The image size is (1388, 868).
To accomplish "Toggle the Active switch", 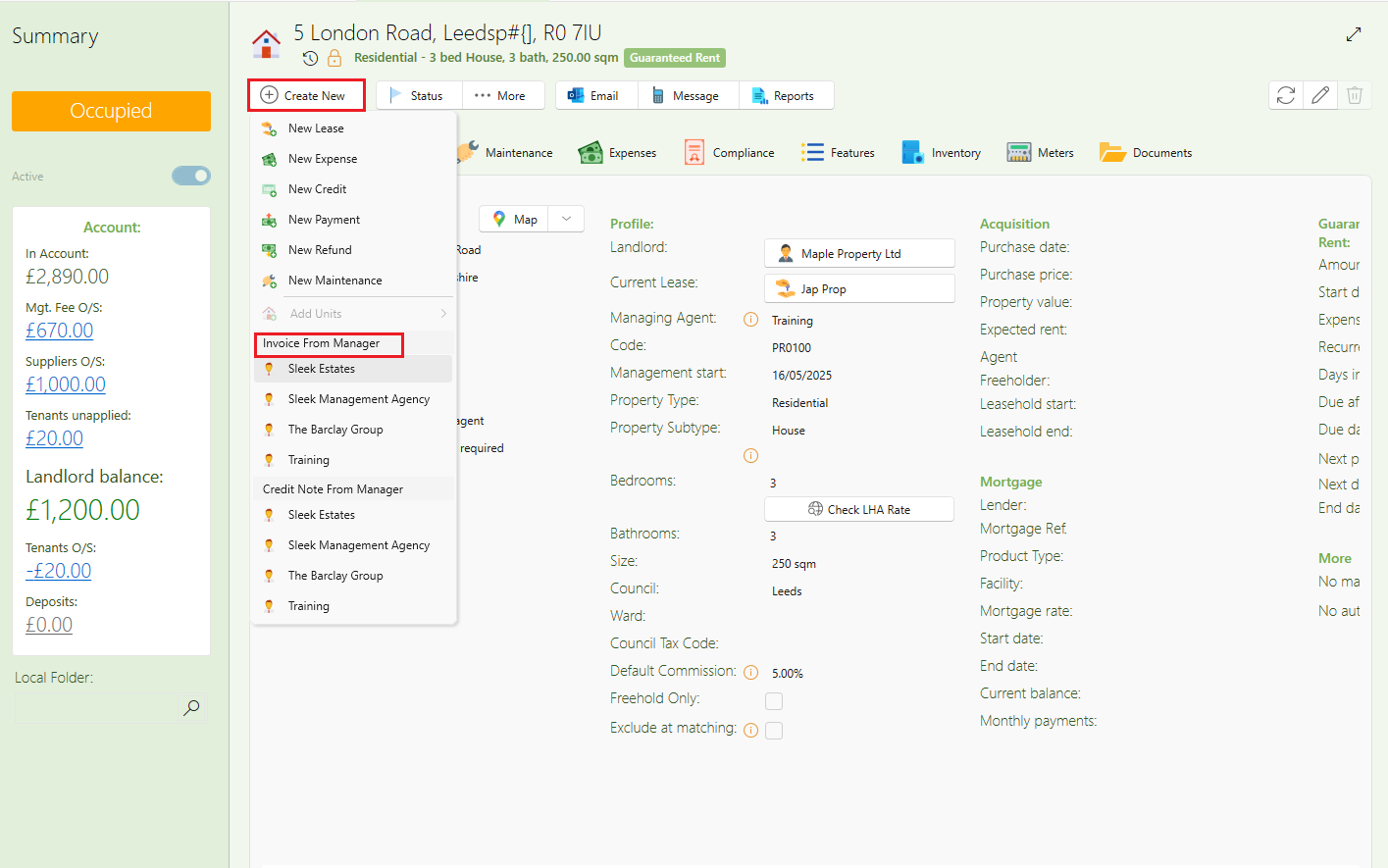I will 191,176.
